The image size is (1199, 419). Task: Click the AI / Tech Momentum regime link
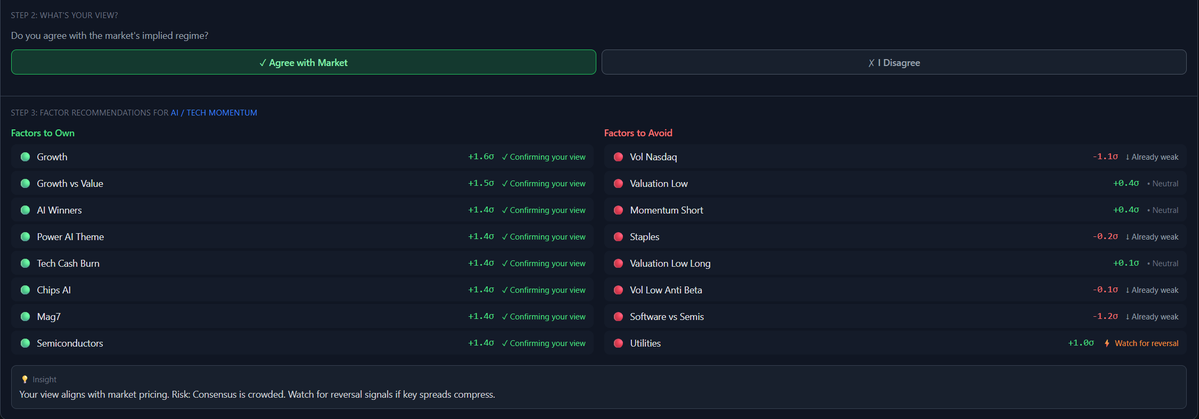214,112
